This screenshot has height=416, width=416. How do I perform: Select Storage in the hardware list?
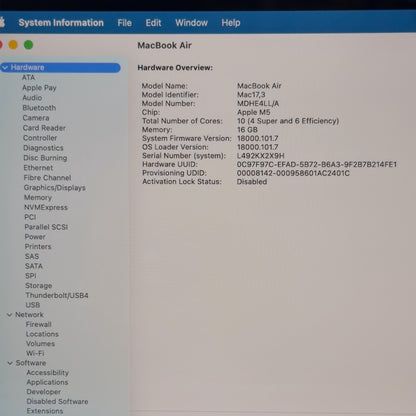click(x=39, y=286)
